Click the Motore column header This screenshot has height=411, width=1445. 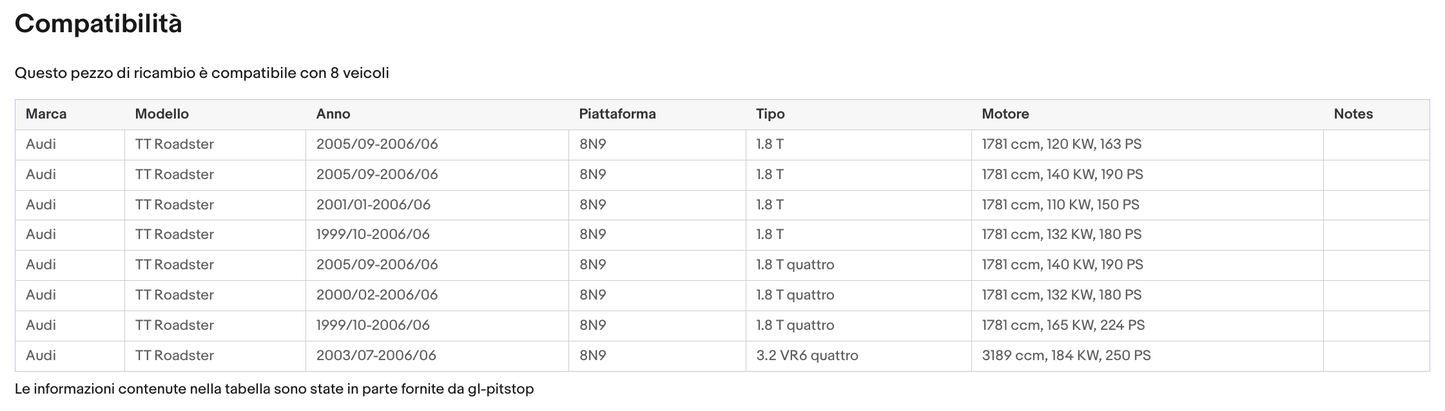(x=1005, y=114)
